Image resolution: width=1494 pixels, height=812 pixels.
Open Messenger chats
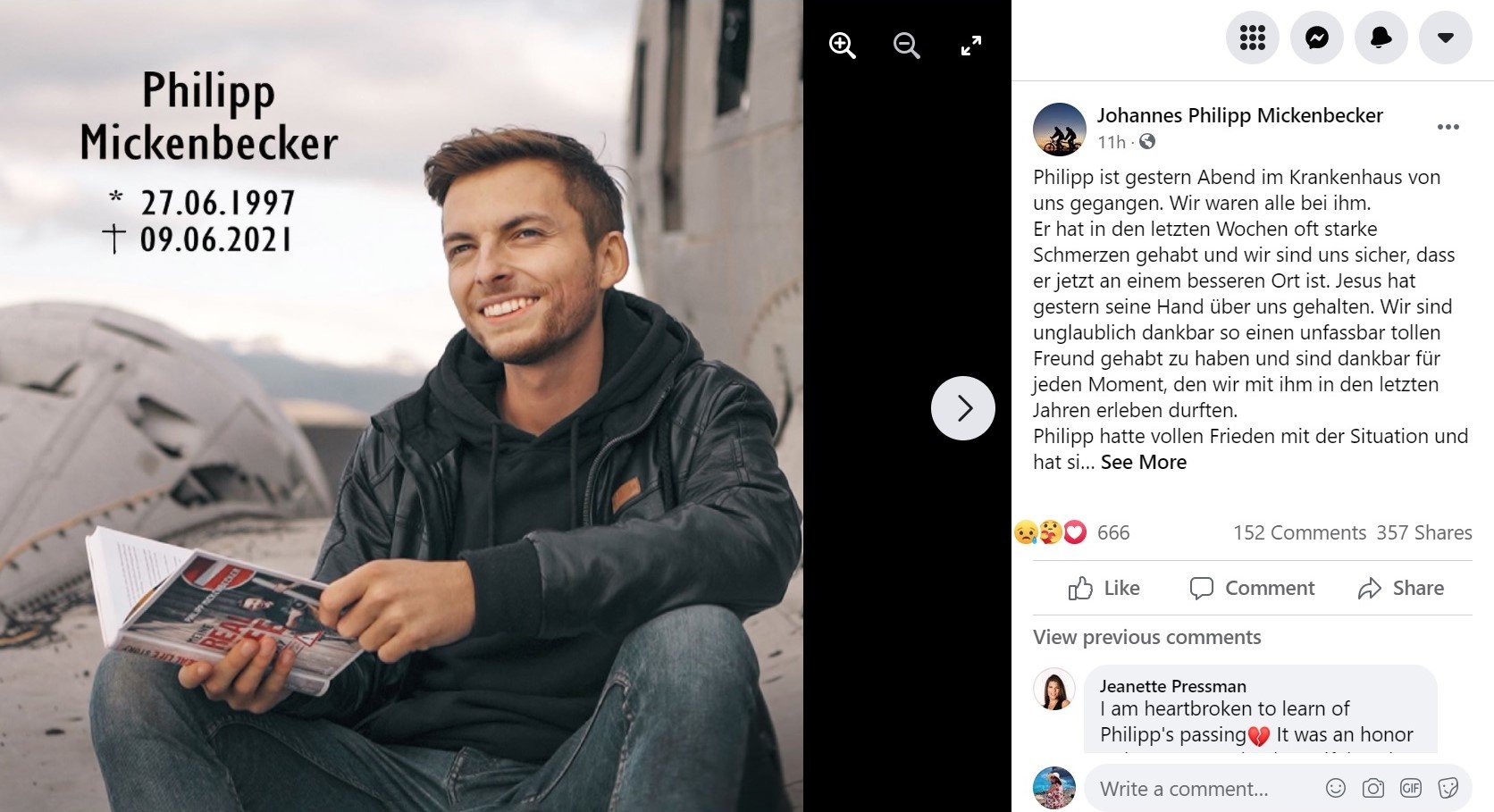coord(1316,38)
